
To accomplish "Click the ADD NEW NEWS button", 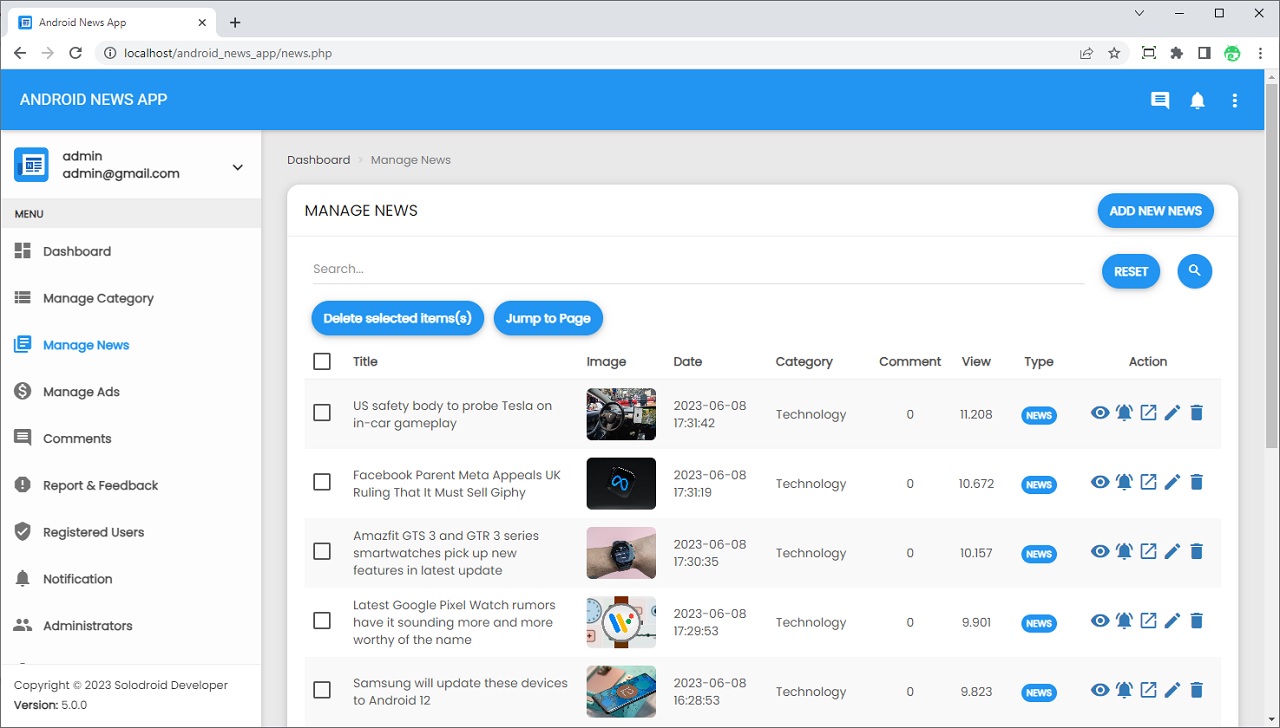I will [x=1155, y=211].
